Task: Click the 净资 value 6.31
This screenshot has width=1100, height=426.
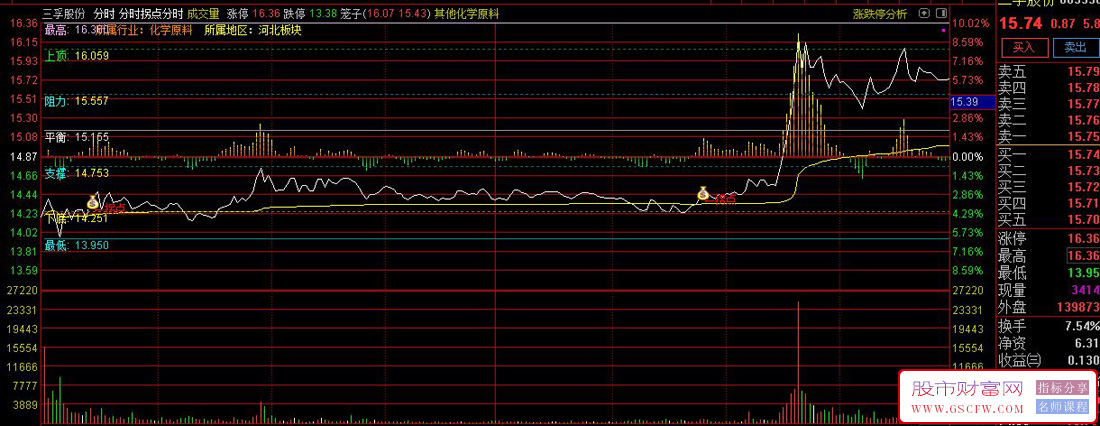Action: 1085,343
